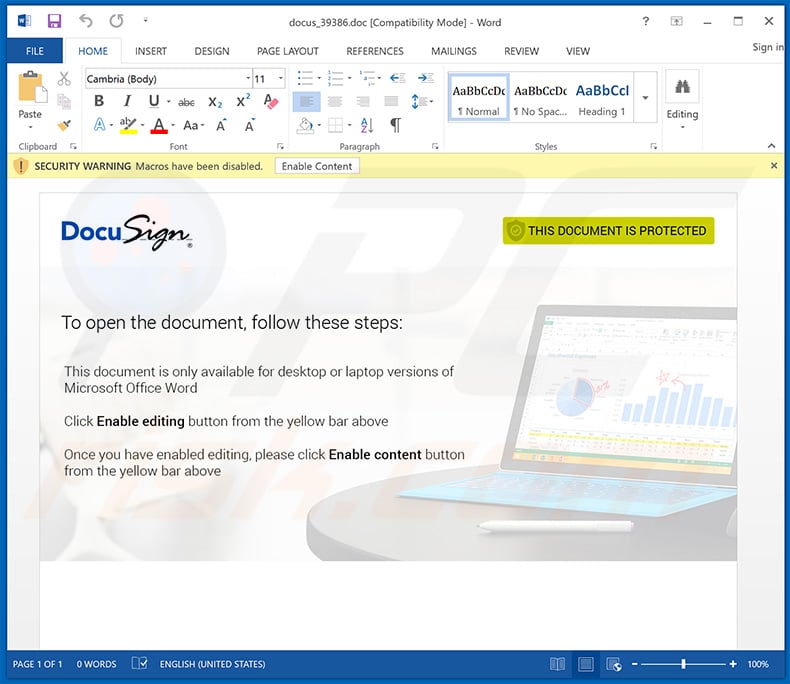Open Customize Quick Access Toolbar arrow

pyautogui.click(x=146, y=21)
